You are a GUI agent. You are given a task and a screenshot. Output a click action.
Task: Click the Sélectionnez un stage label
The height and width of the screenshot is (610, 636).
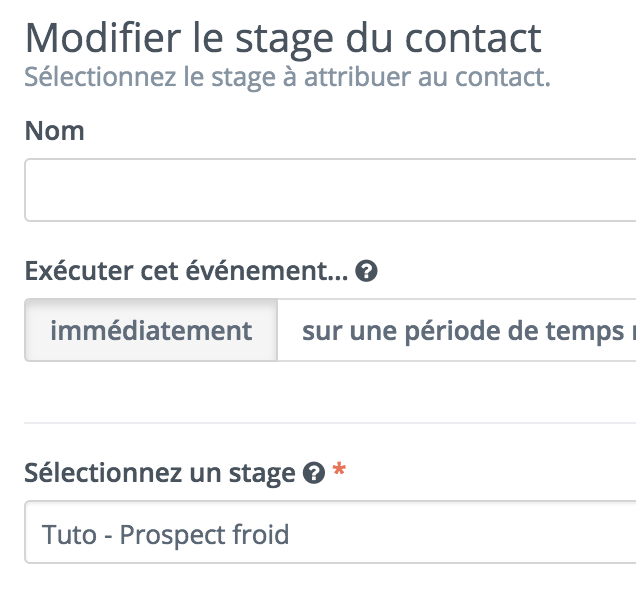click(x=160, y=473)
